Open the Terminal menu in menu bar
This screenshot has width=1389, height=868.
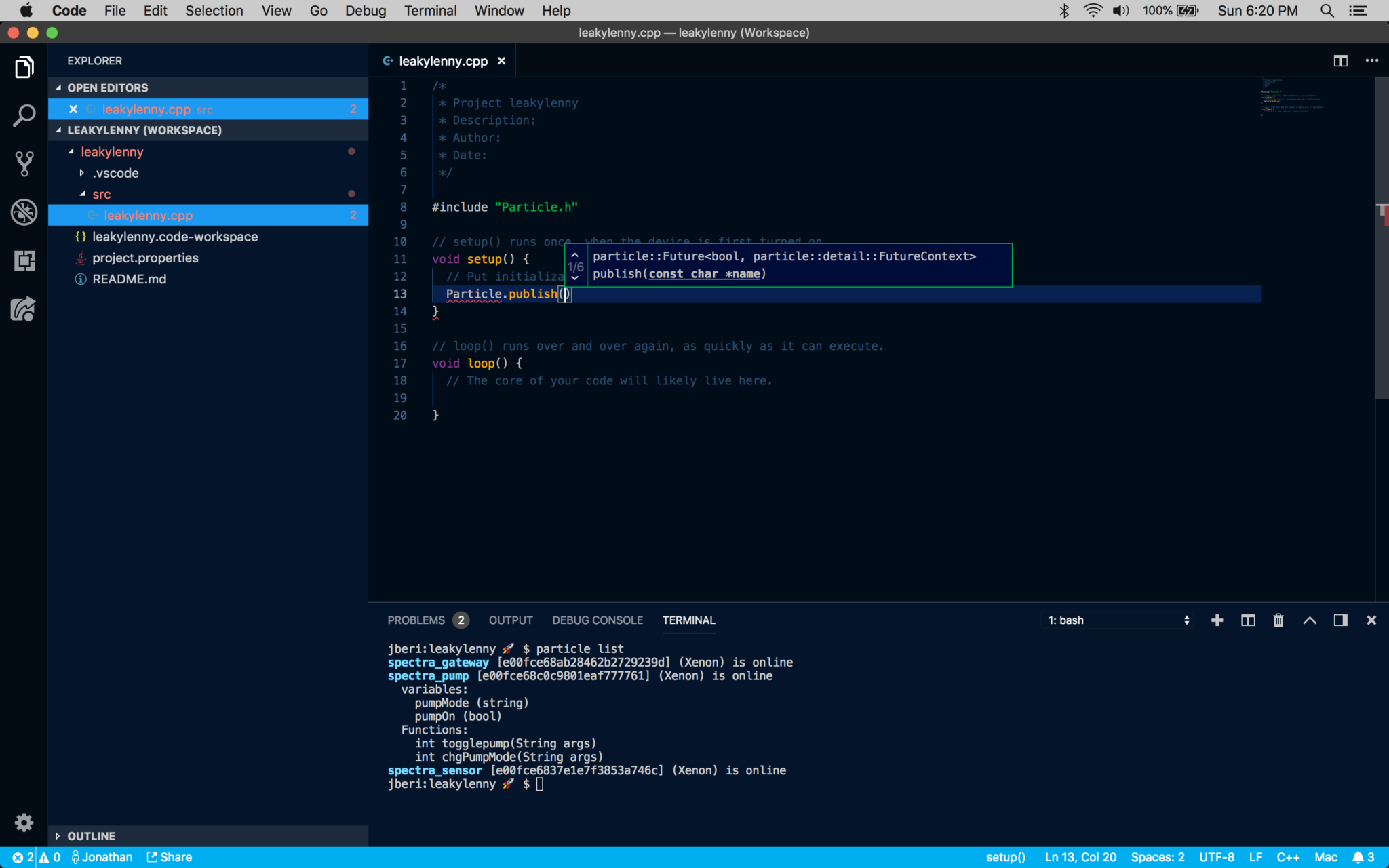[430, 11]
